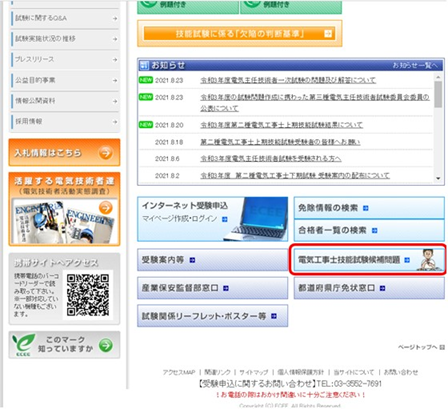Screen dimensions: 448x409
Task: Open 情報公開資料 sidebar item
Action: (x=65, y=101)
